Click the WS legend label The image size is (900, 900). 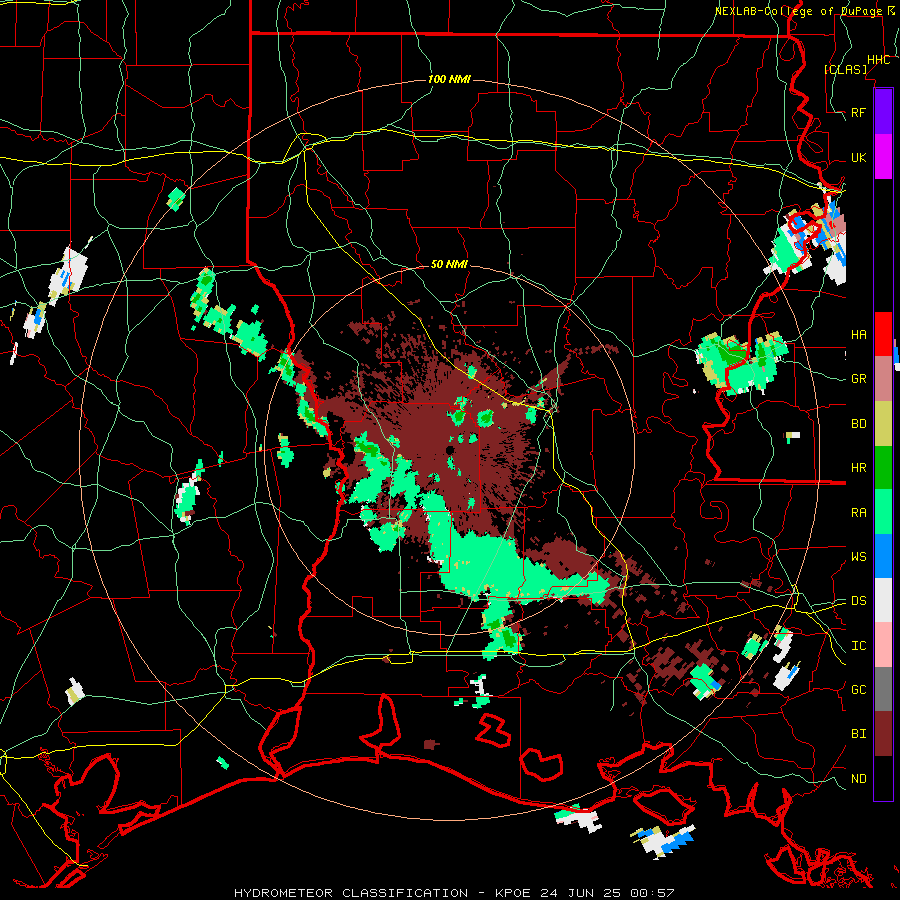coord(858,557)
